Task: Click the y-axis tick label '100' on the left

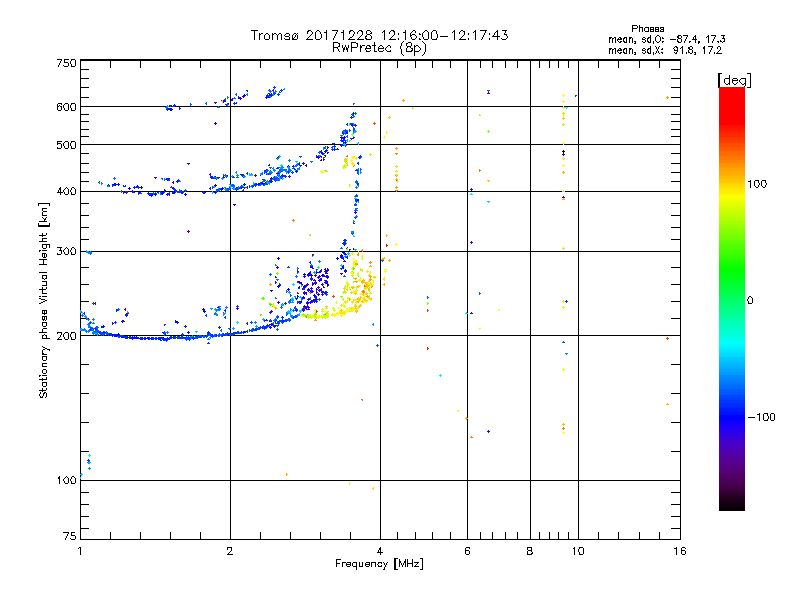Action: point(66,481)
